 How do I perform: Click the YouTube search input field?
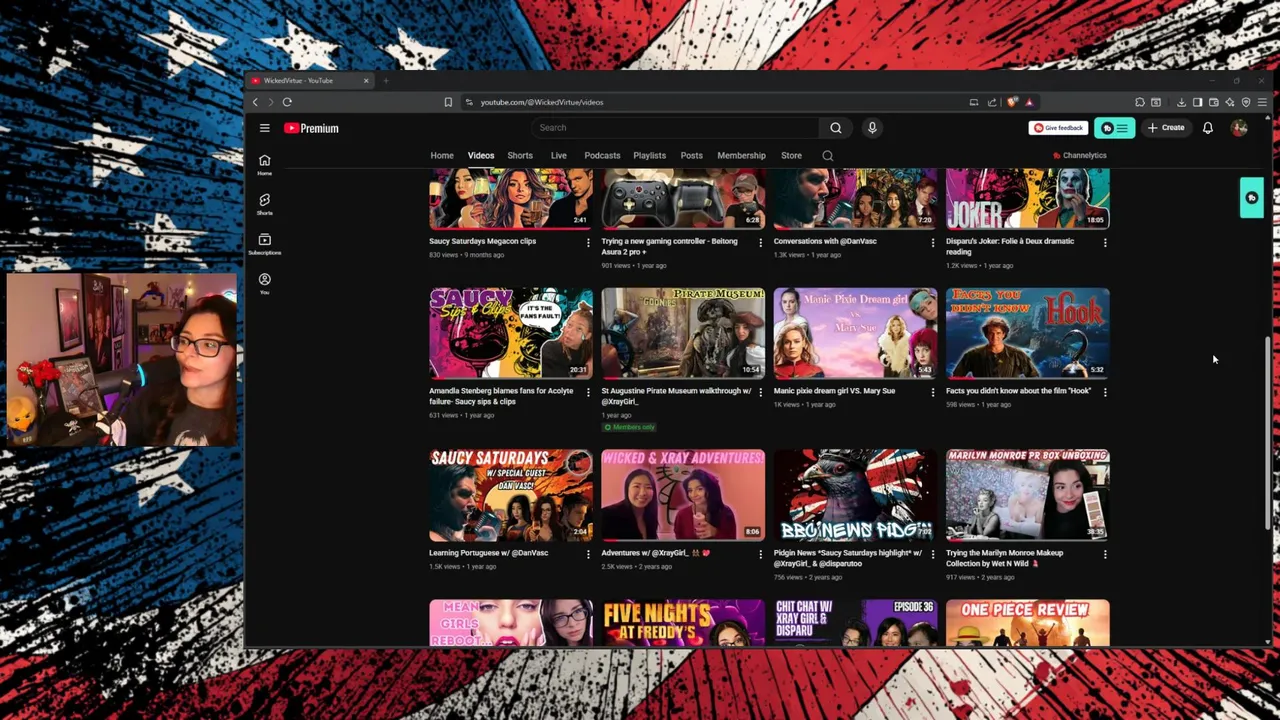677,128
